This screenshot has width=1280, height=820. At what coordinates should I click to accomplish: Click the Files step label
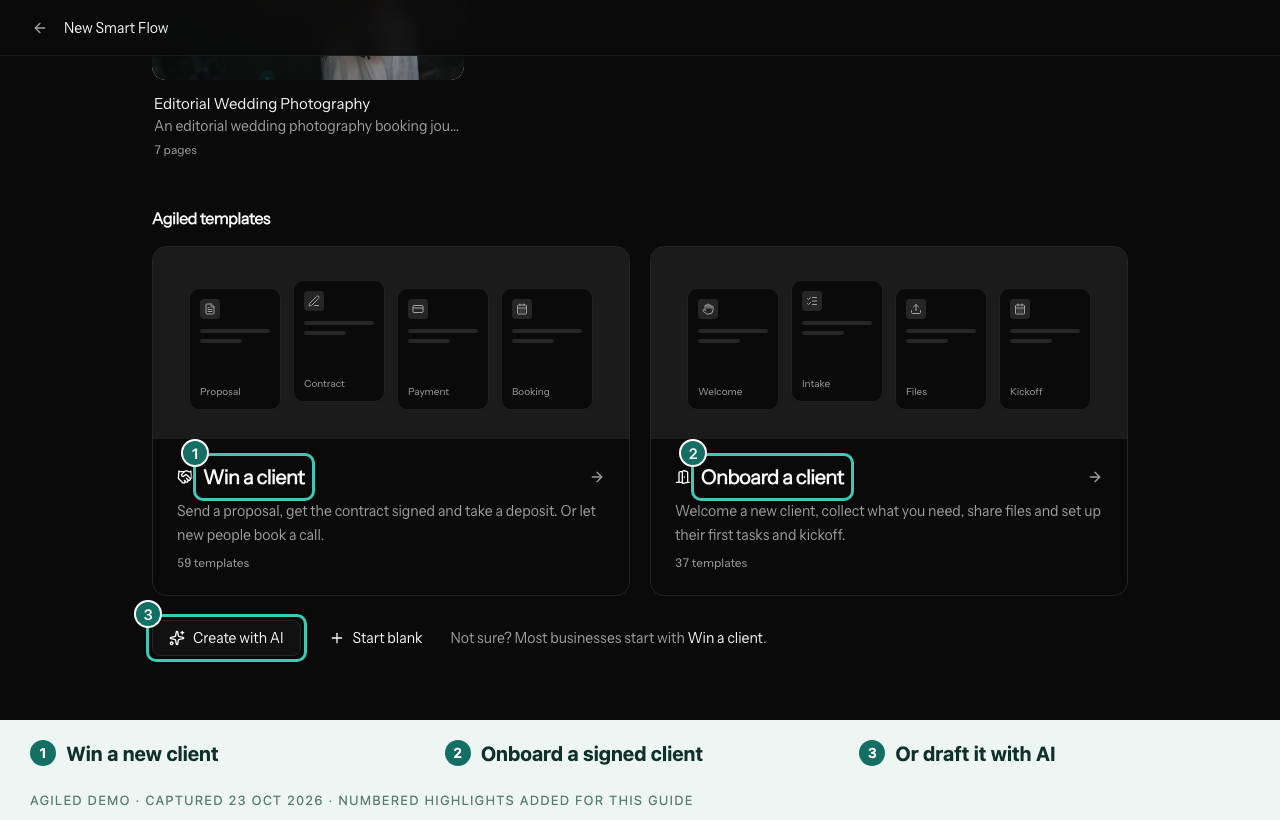tap(916, 392)
